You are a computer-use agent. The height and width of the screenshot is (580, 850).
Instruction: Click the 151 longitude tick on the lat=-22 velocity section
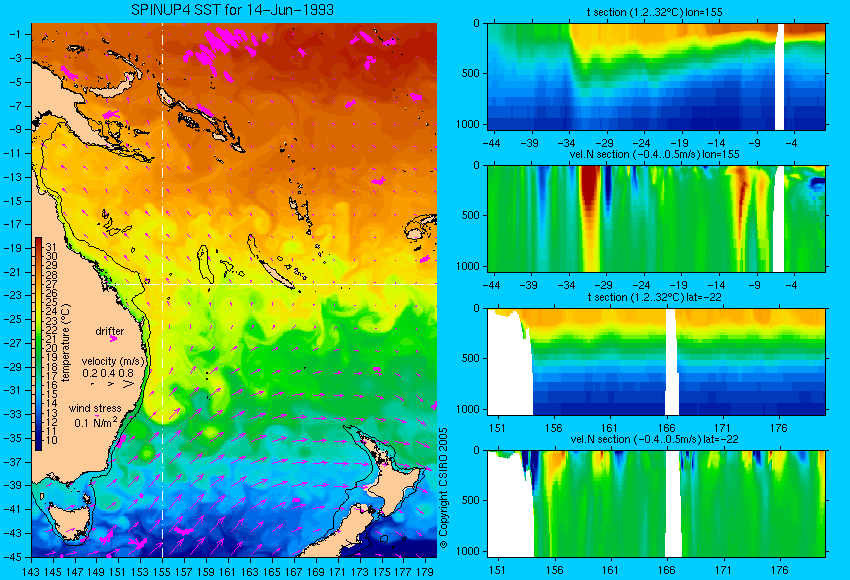tap(497, 570)
